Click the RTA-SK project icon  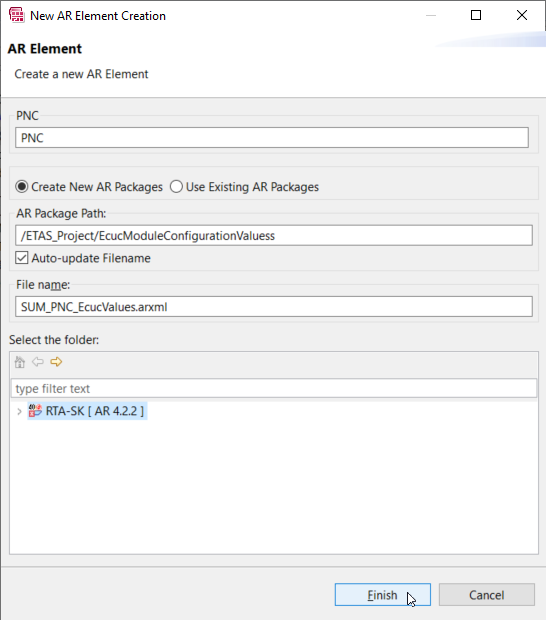pyautogui.click(x=35, y=411)
